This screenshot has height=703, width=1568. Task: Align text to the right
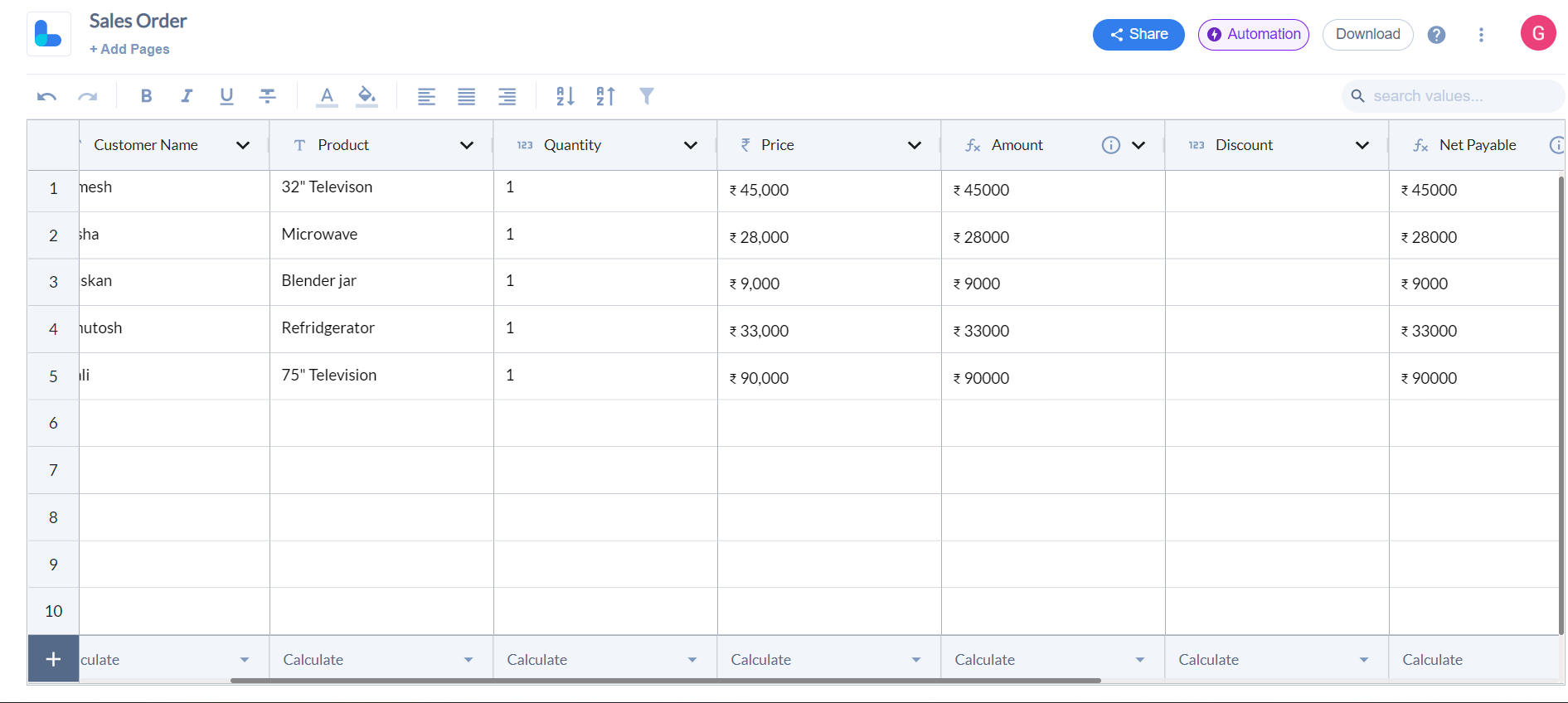click(x=507, y=97)
